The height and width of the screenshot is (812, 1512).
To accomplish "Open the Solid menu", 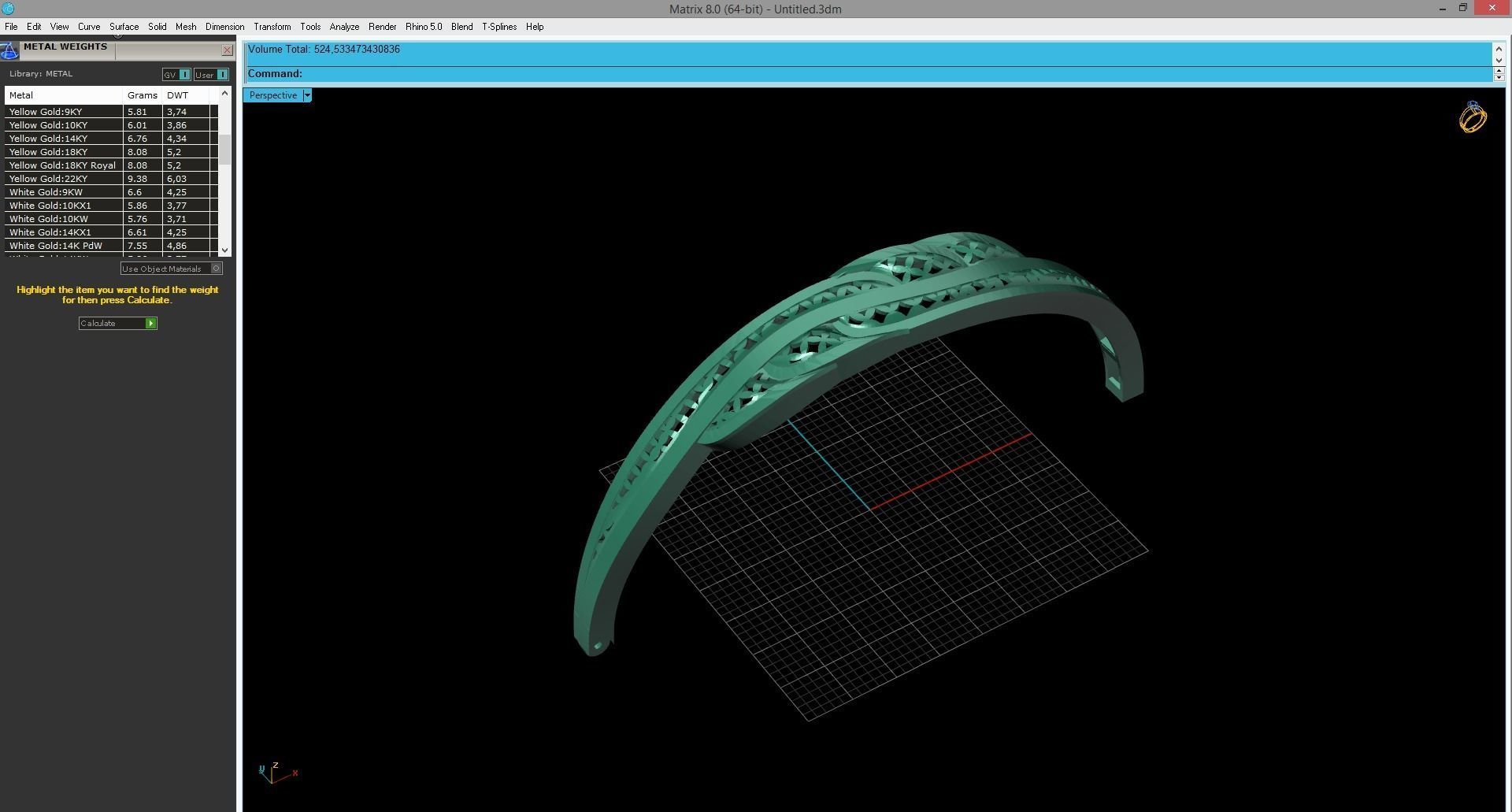I will click(x=157, y=27).
